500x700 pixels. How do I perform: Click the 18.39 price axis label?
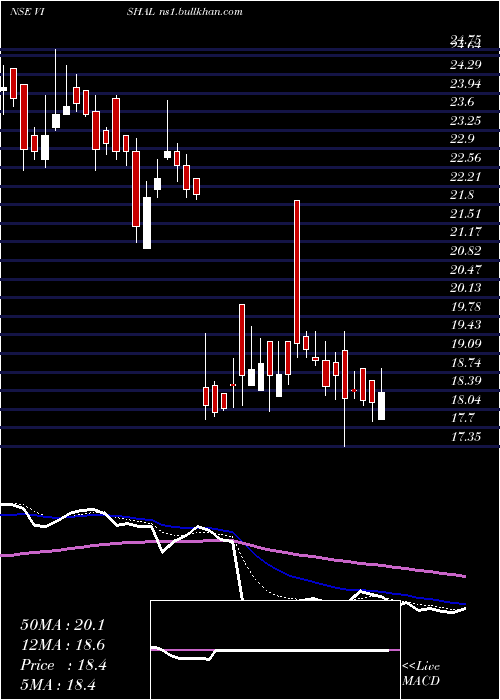[465, 381]
